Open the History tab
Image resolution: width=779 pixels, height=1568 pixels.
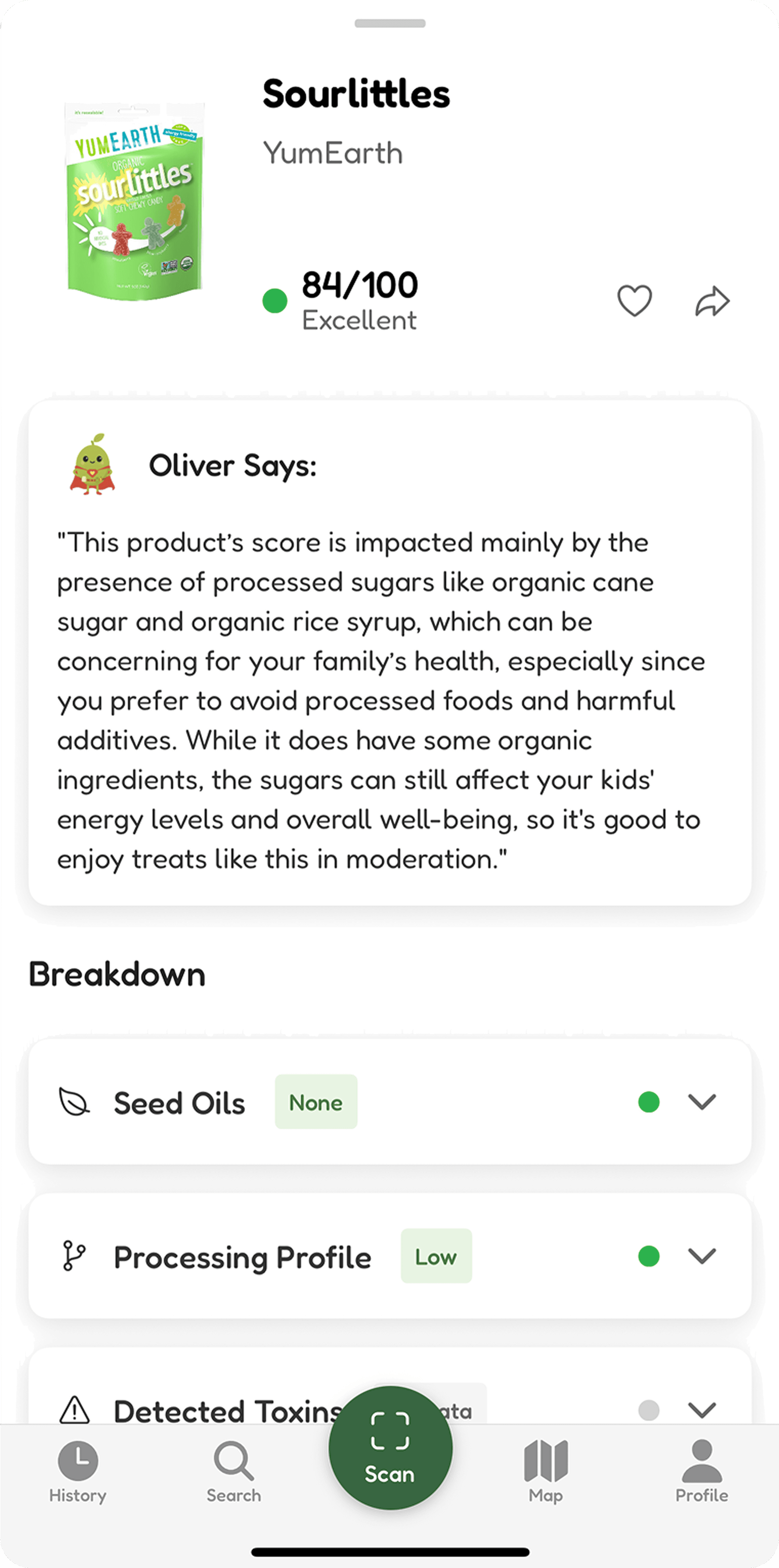78,1471
